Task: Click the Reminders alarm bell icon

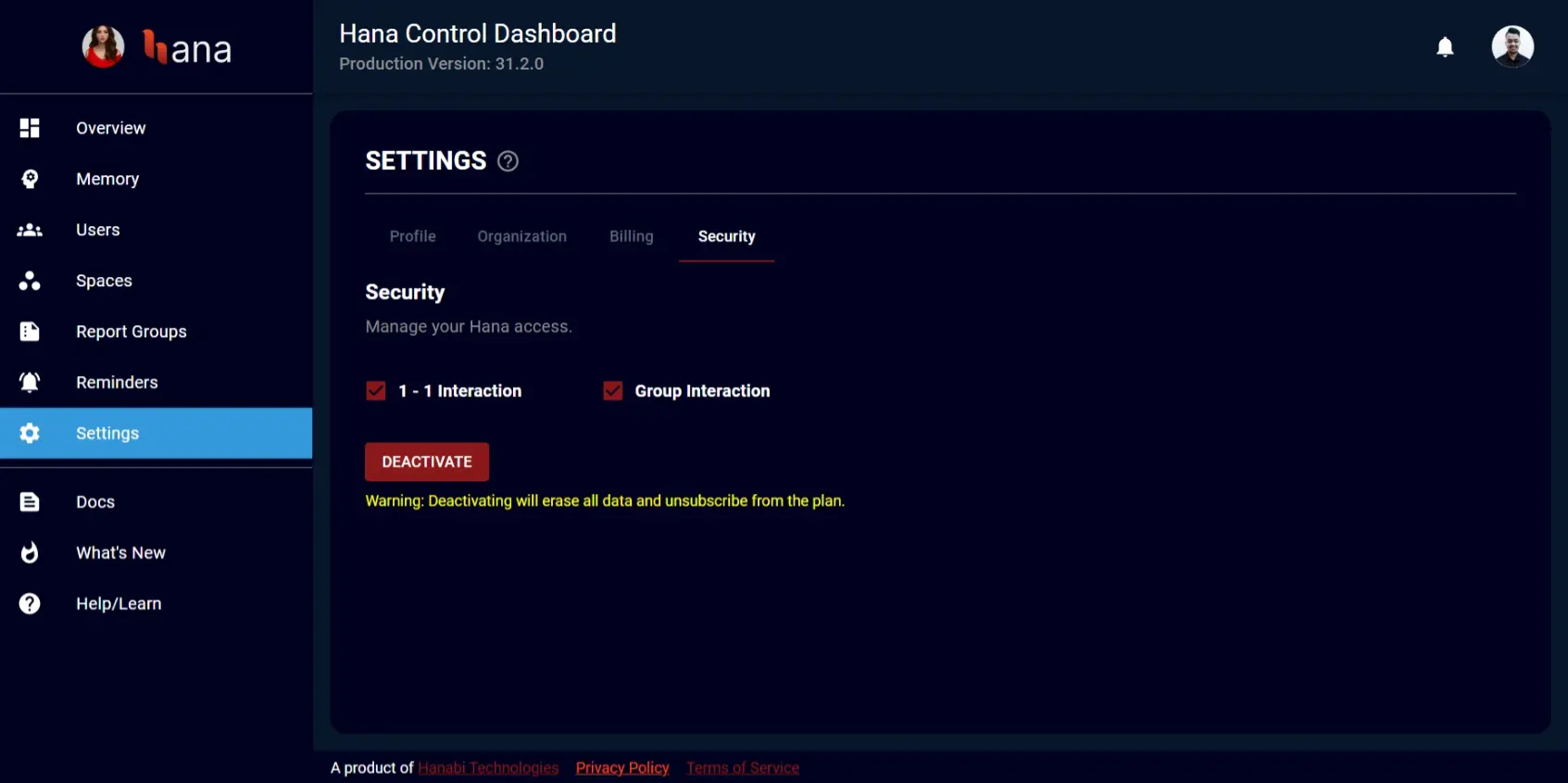Action: tap(30, 383)
